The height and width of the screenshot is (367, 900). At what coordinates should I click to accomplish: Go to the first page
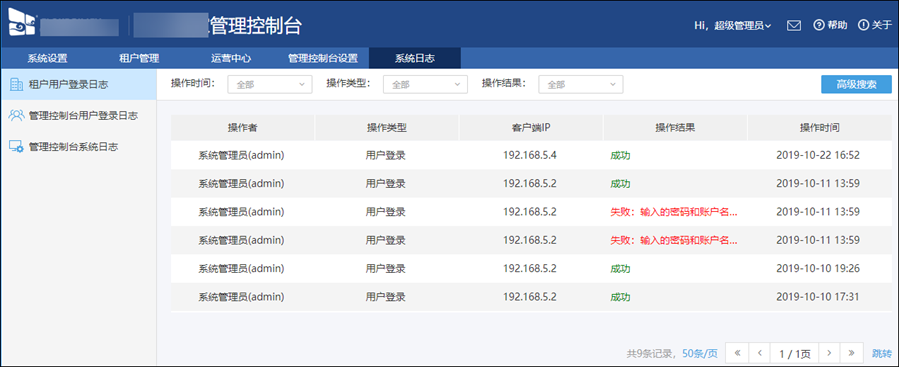pos(737,353)
